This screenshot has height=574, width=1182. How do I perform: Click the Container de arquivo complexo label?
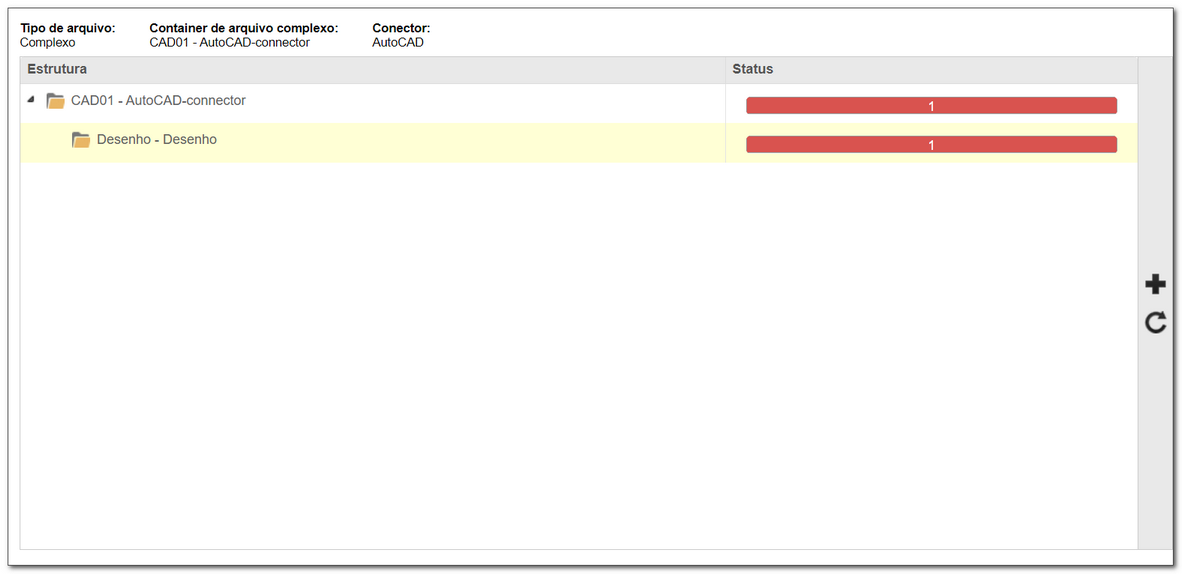[x=243, y=29]
